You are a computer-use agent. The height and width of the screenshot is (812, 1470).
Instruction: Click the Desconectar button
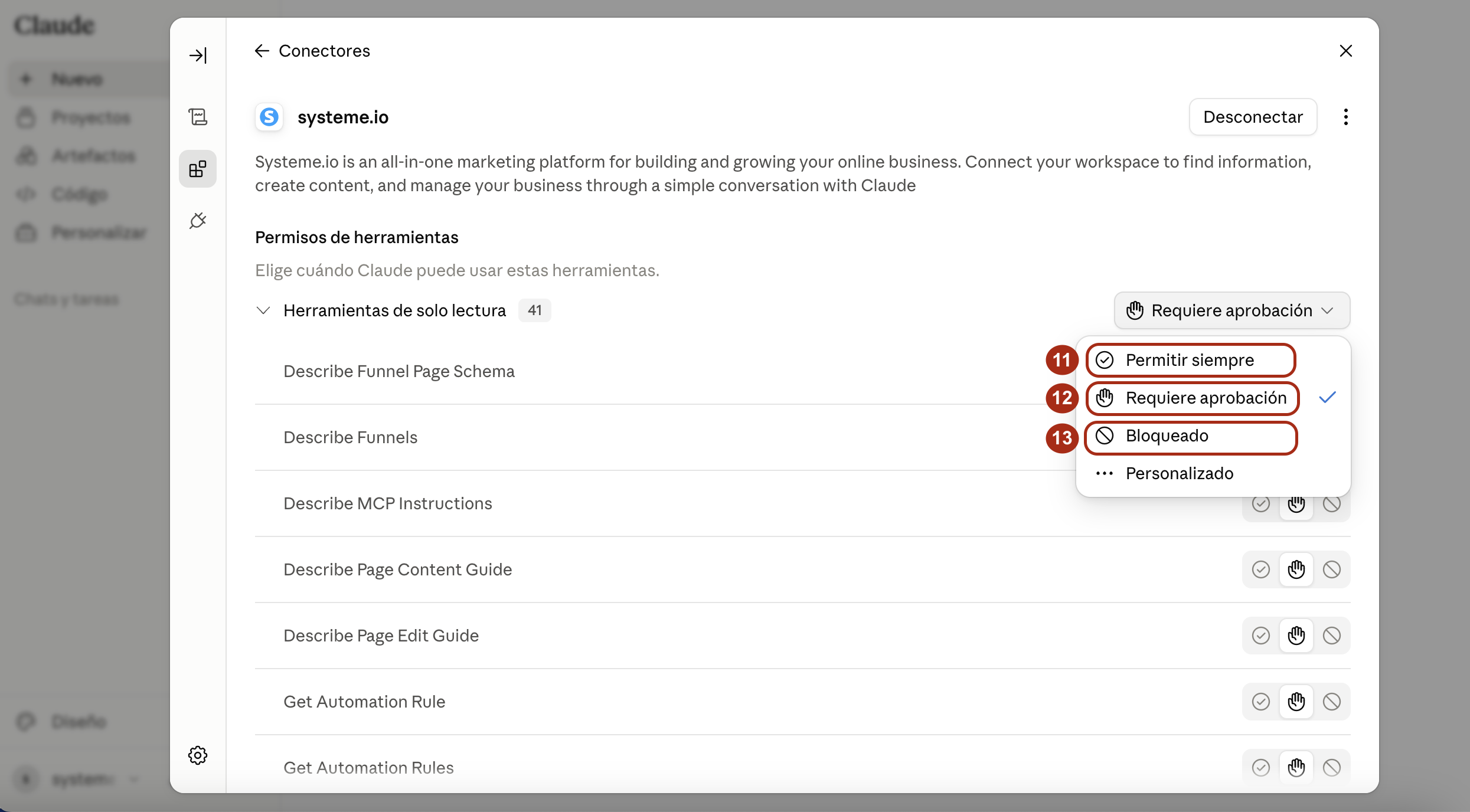coord(1253,117)
